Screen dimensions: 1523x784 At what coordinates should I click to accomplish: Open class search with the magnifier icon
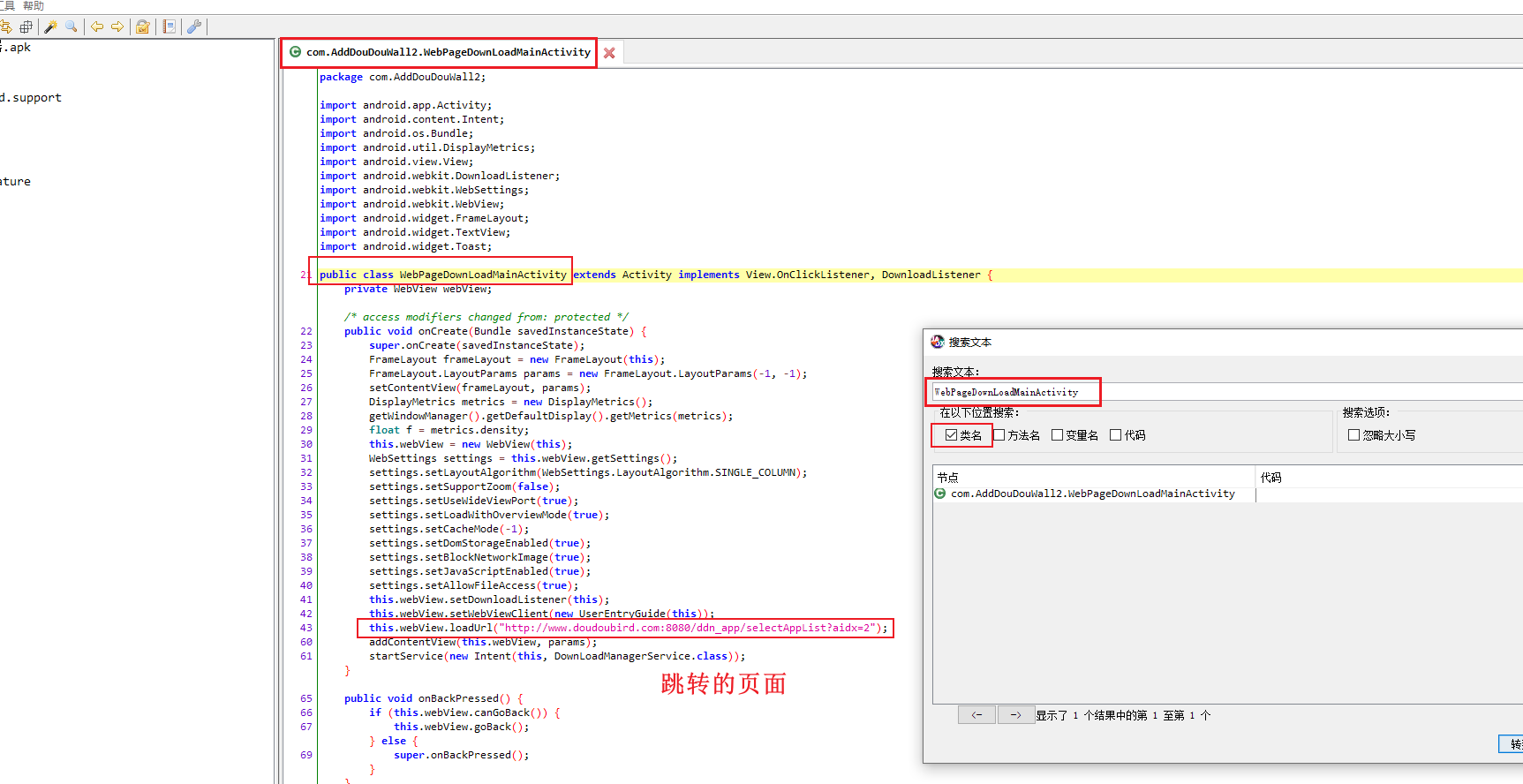coord(72,26)
